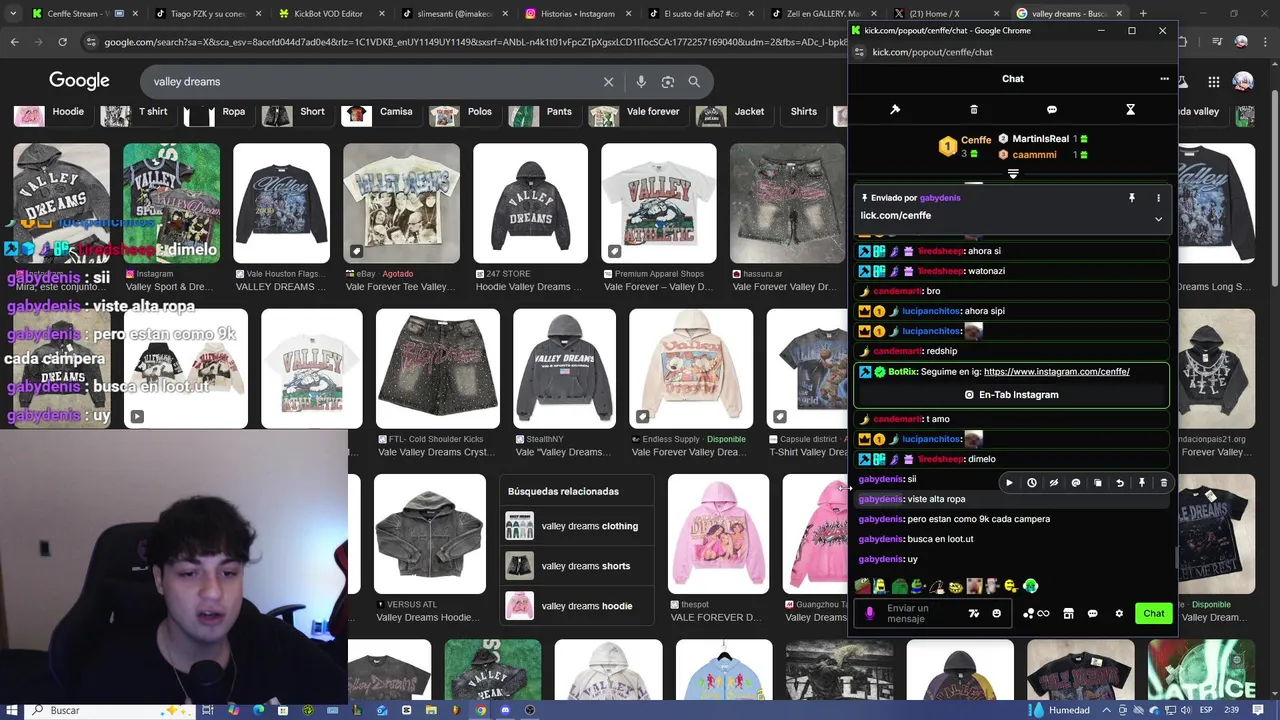Viewport: 1280px width, 720px height.
Task: Open the 7TV emote picker
Action: [974, 613]
